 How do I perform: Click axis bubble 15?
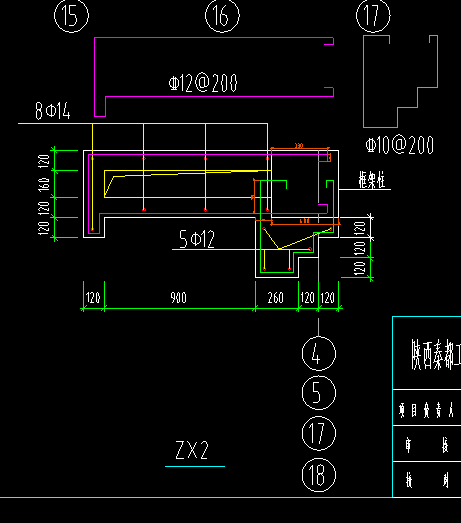(71, 16)
